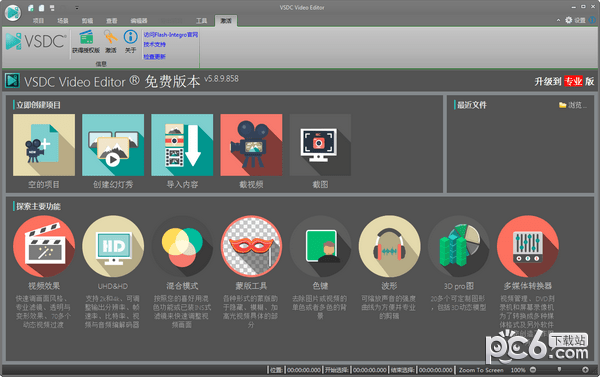Click the 色键 chroma key icon
The height and width of the screenshot is (377, 600).
click(x=320, y=246)
